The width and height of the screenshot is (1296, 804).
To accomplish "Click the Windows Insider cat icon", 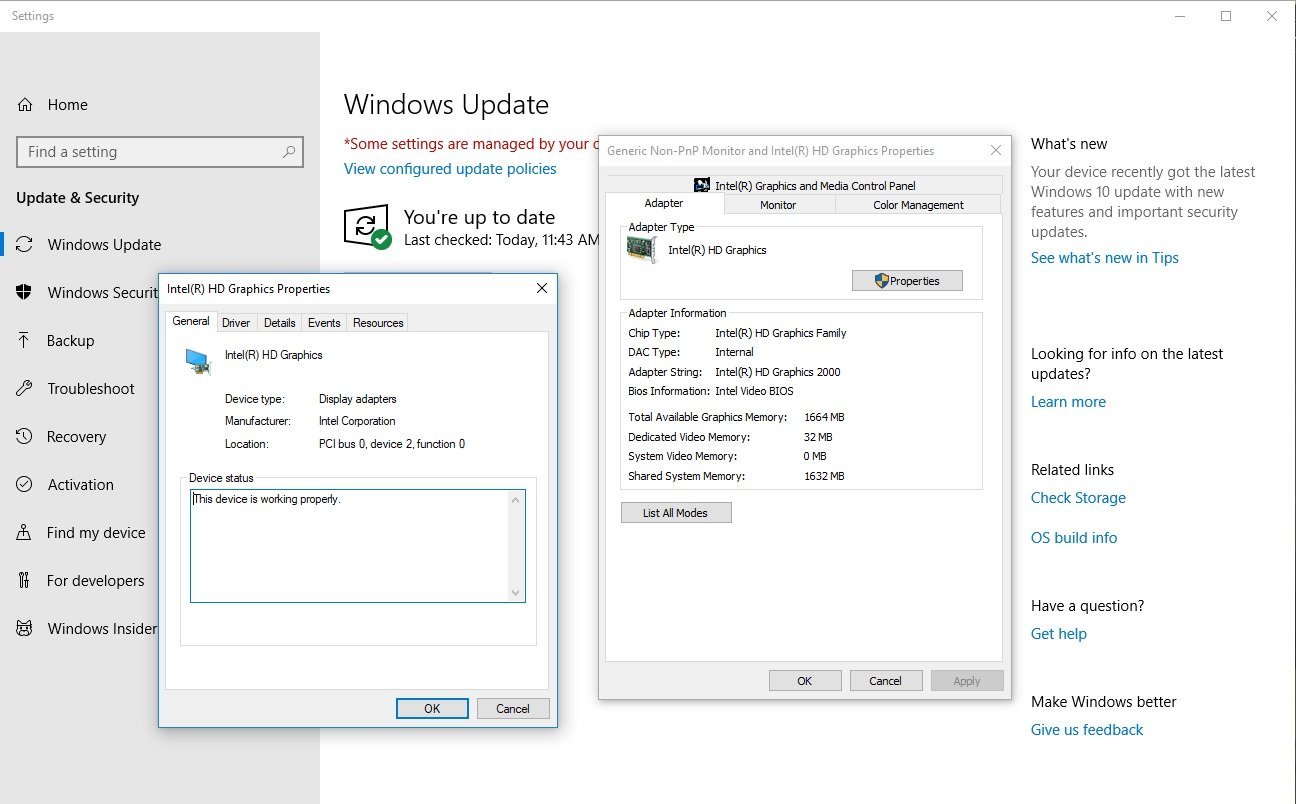I will (25, 629).
